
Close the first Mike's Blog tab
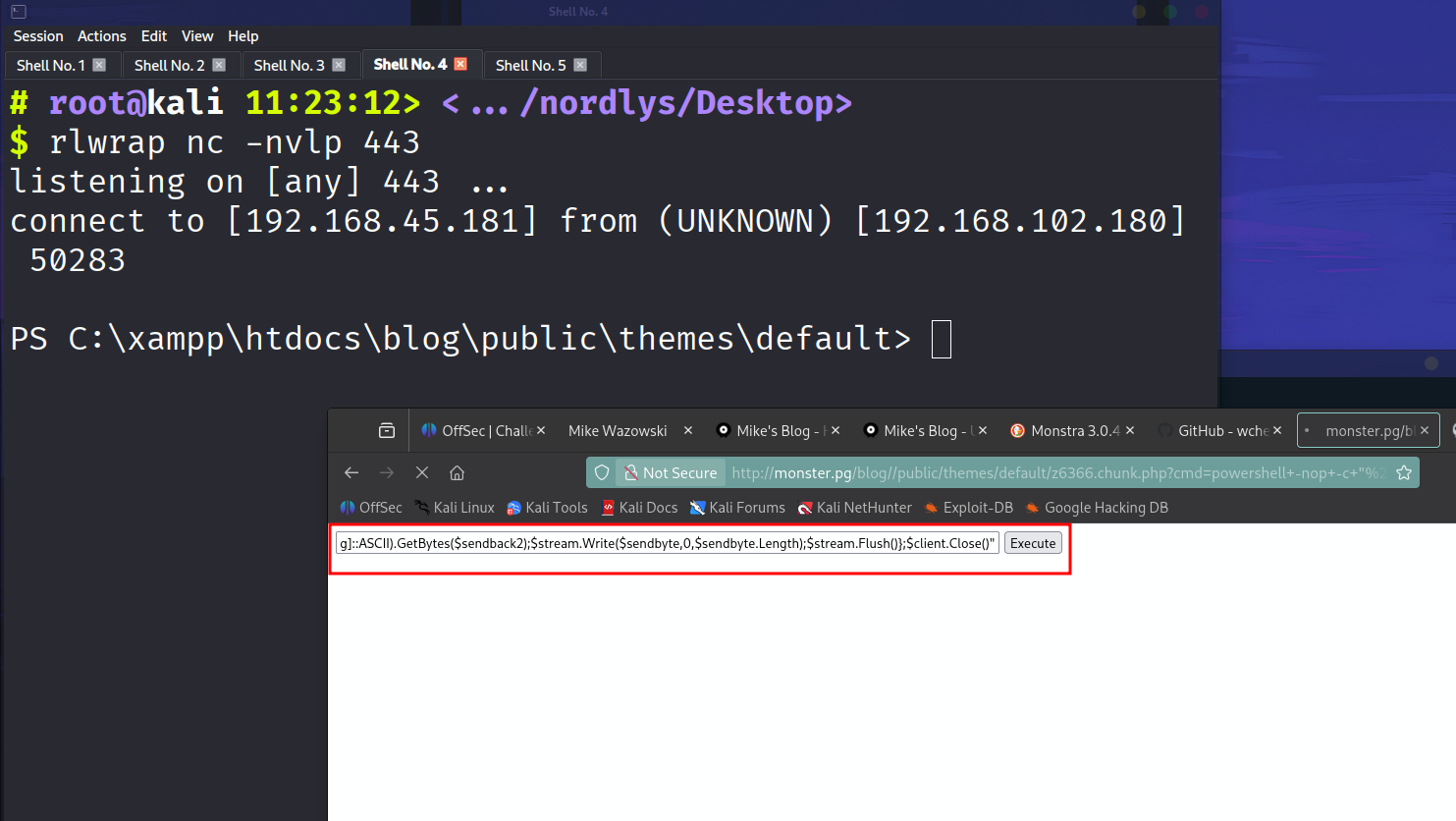[x=836, y=430]
